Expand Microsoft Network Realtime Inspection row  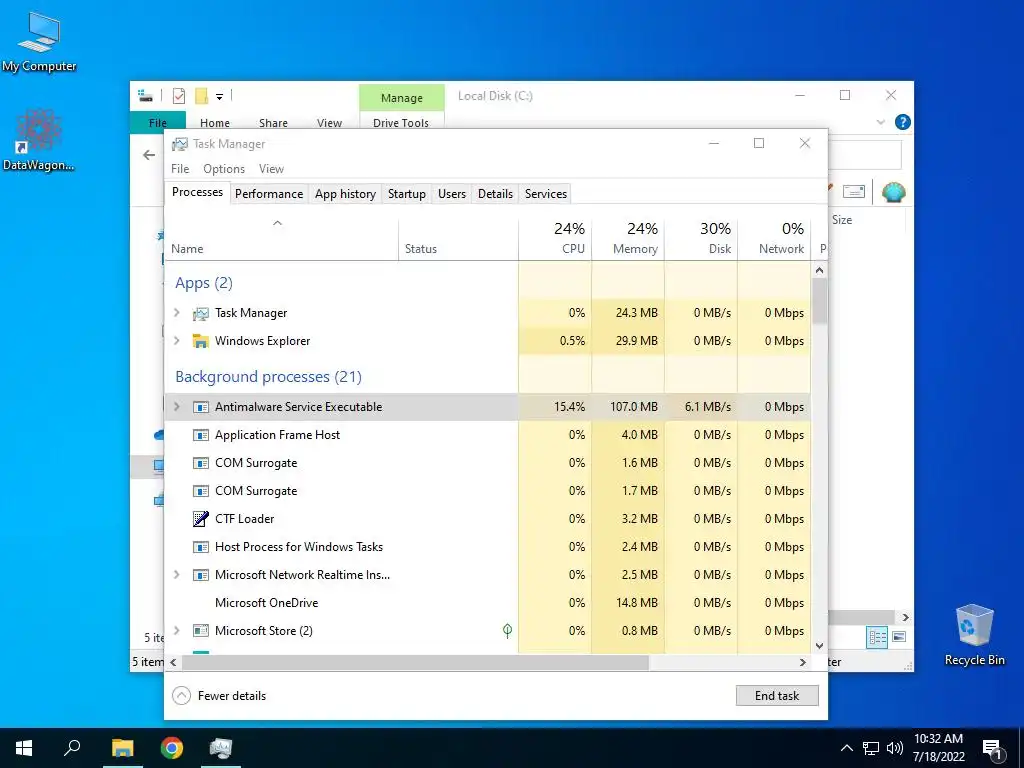(x=176, y=575)
